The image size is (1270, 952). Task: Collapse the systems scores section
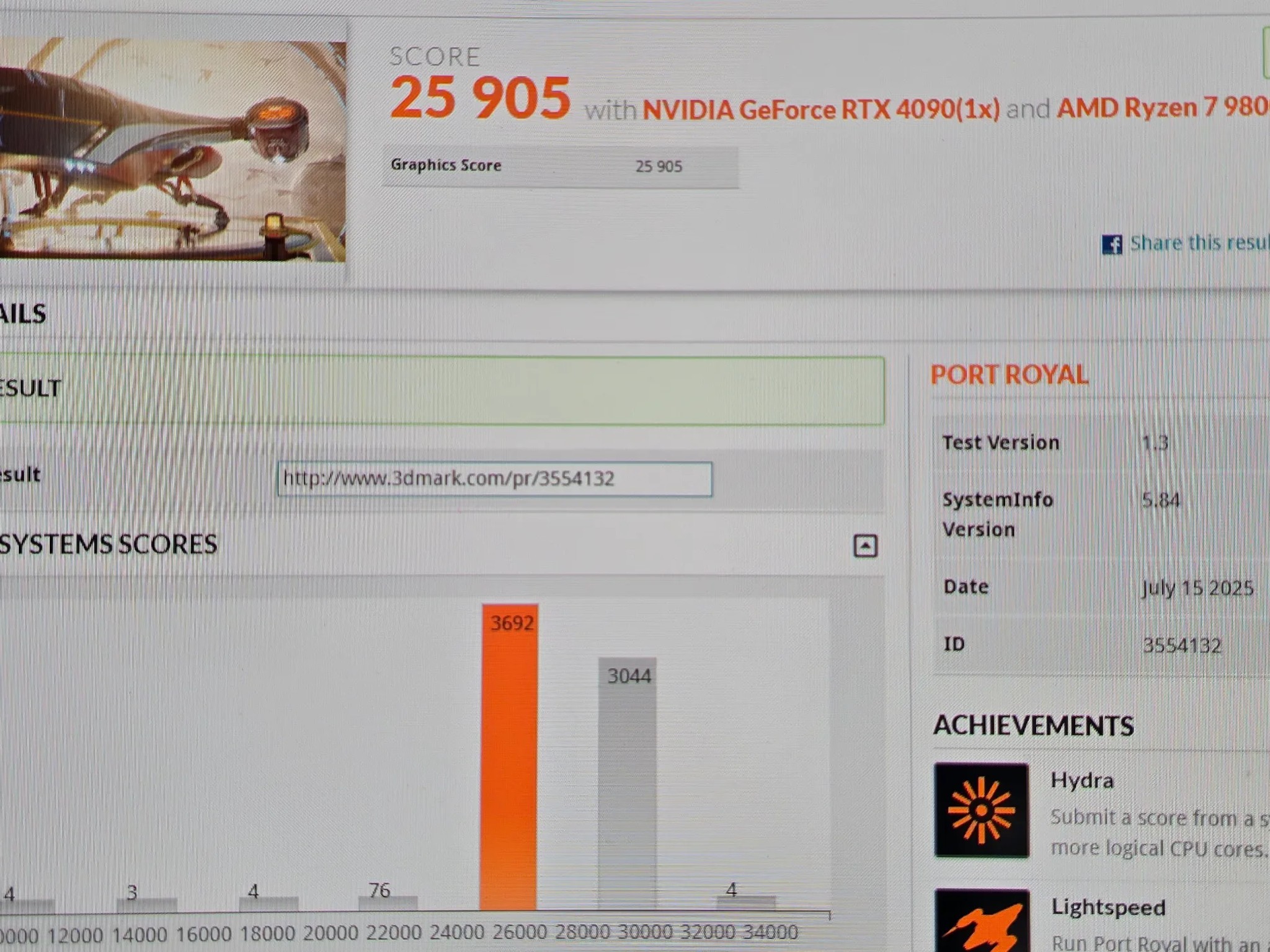865,546
